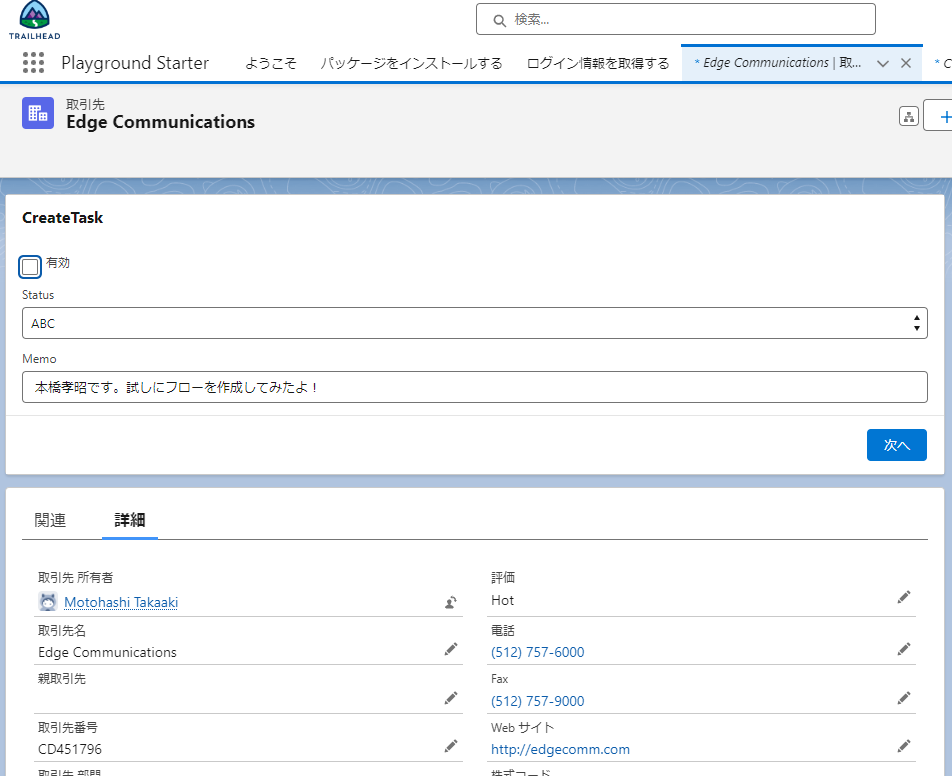The height and width of the screenshot is (776, 952).
Task: Click the Edge Communications account building icon
Action: tap(38, 113)
